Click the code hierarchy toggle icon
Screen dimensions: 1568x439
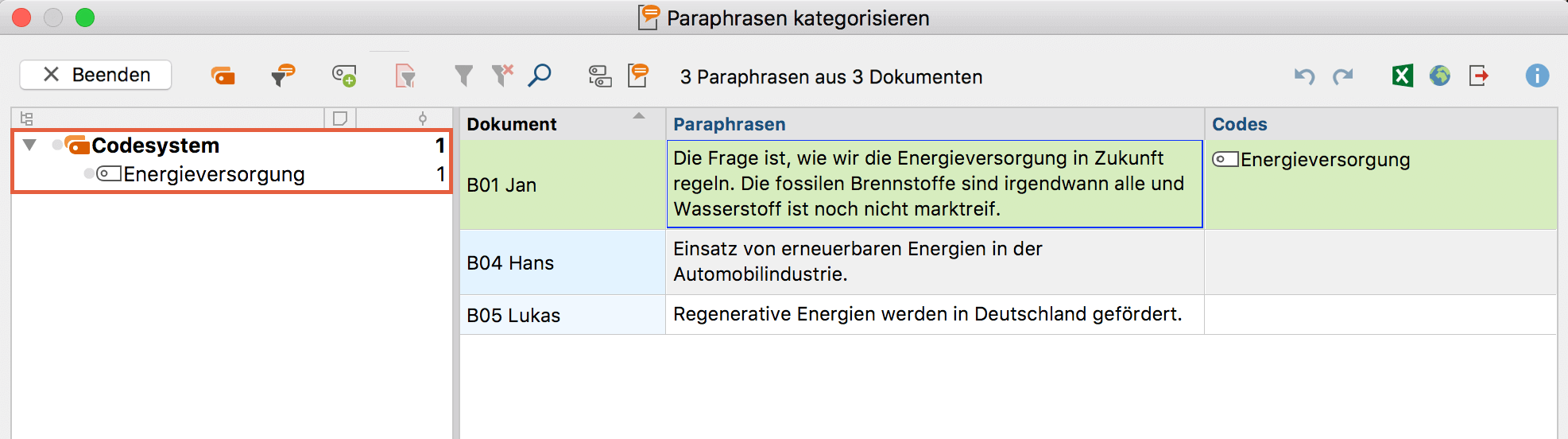coord(600,76)
